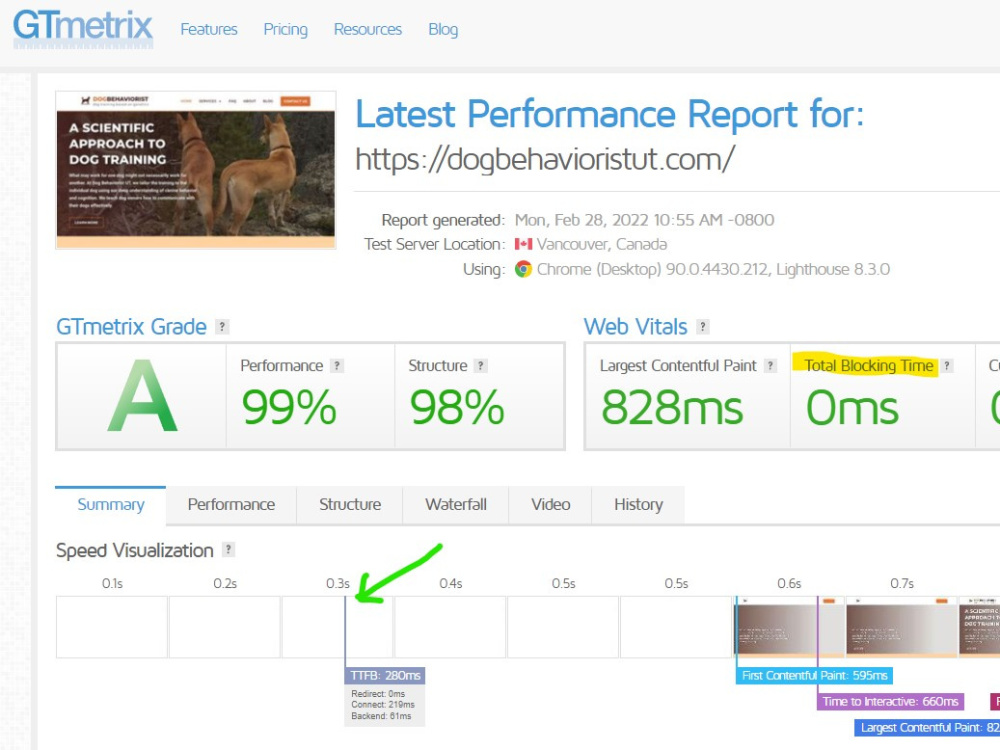Click the GTmetrix logo
Image resolution: width=1000 pixels, height=750 pixels.
click(83, 29)
